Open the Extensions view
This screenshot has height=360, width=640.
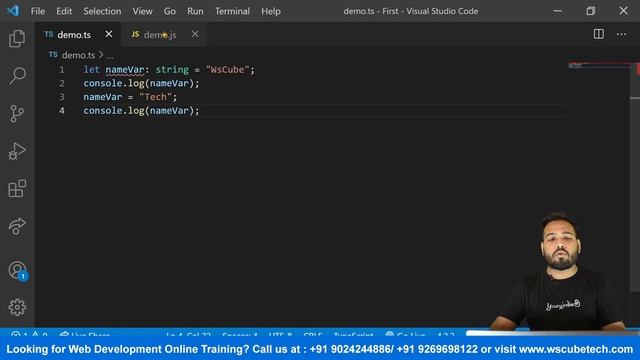(17, 188)
